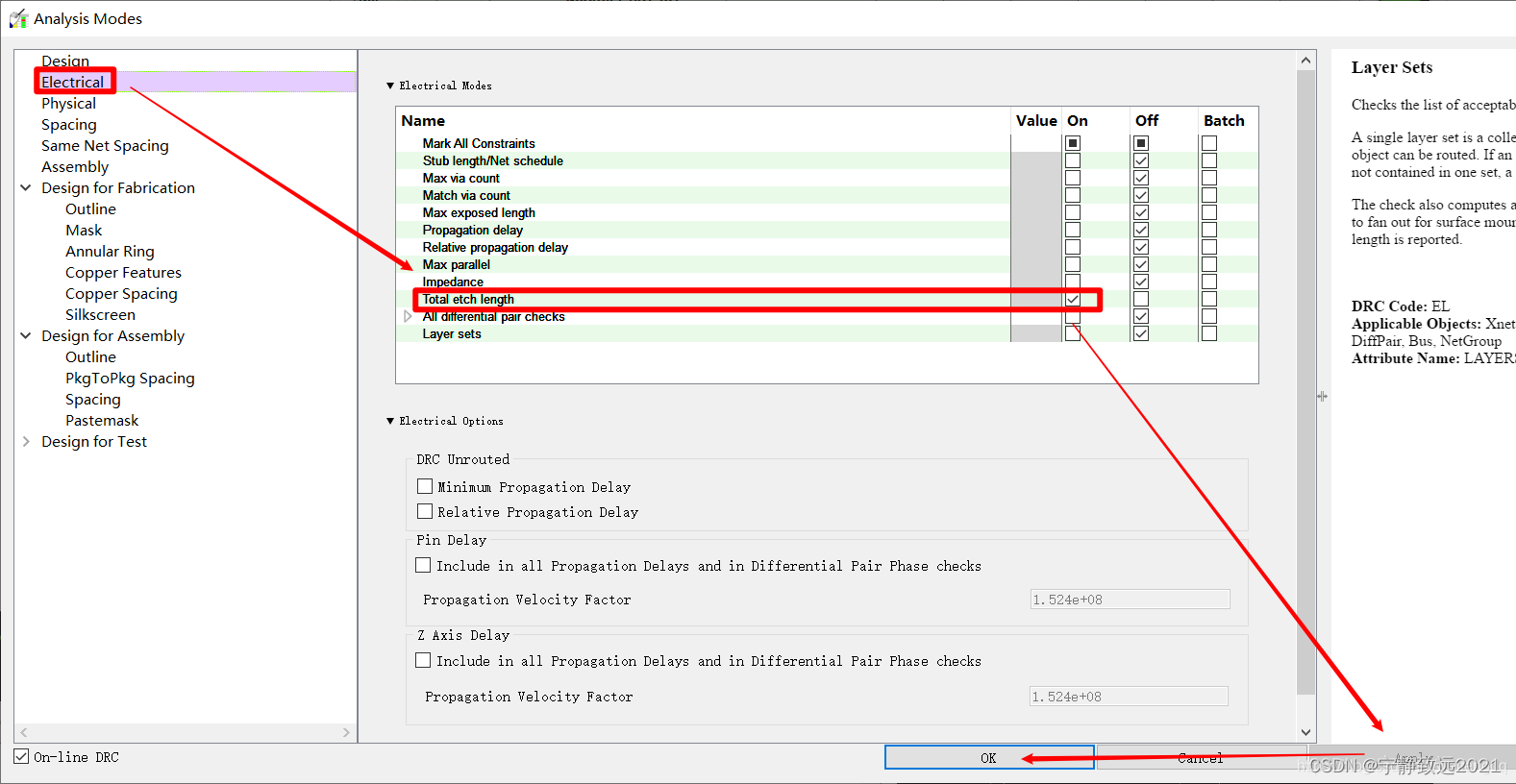Collapse the Electrical Options section
The width and height of the screenshot is (1516, 784).
point(390,422)
